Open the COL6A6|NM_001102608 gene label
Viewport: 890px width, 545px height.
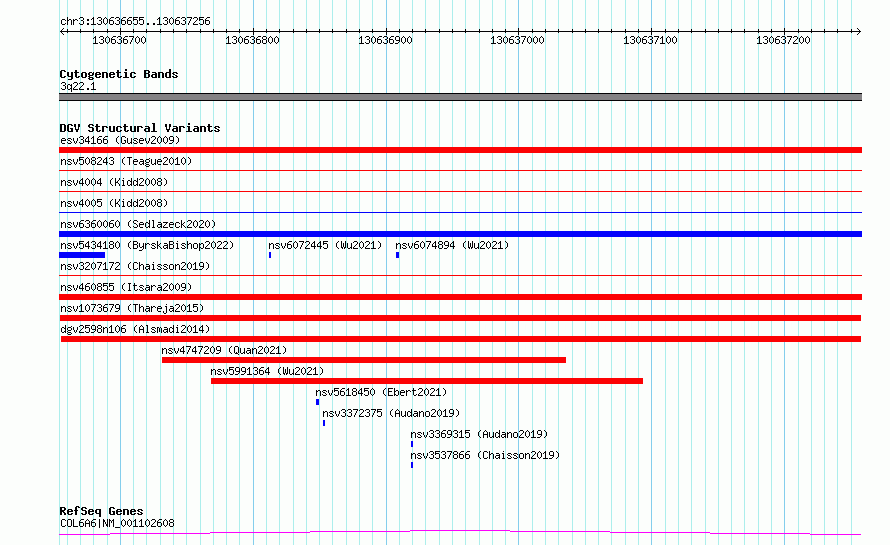117,523
